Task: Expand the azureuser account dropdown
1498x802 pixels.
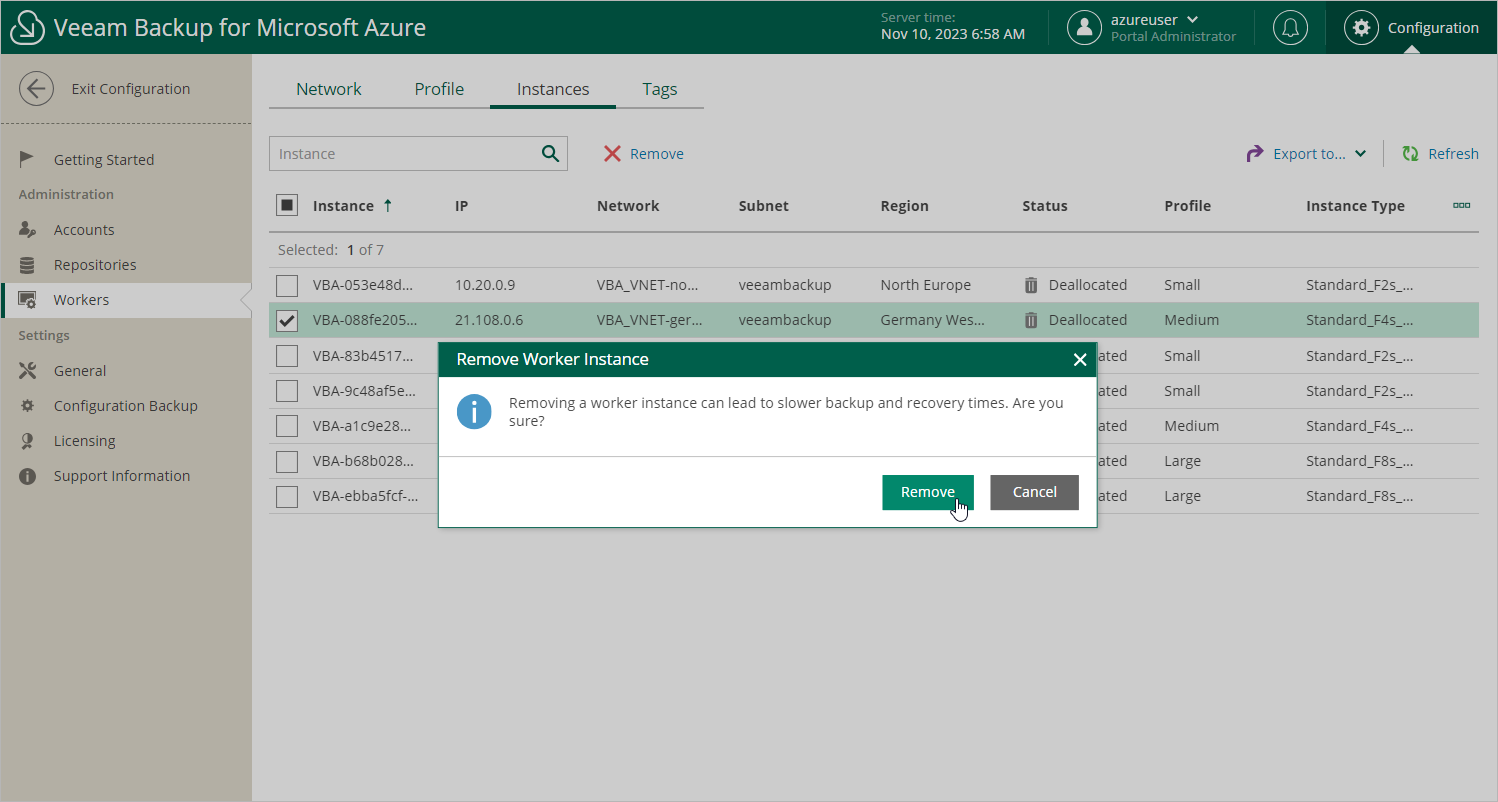Action: pos(1192,20)
